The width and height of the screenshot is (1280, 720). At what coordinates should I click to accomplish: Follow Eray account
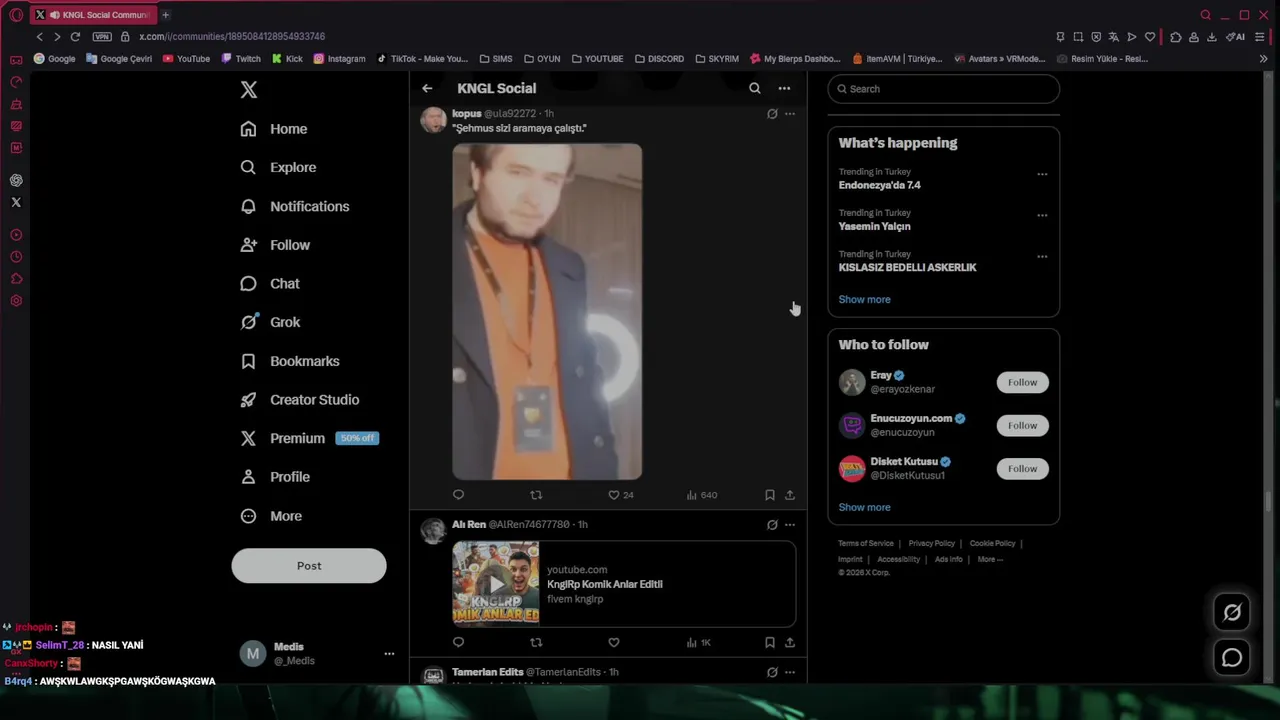click(x=1022, y=382)
